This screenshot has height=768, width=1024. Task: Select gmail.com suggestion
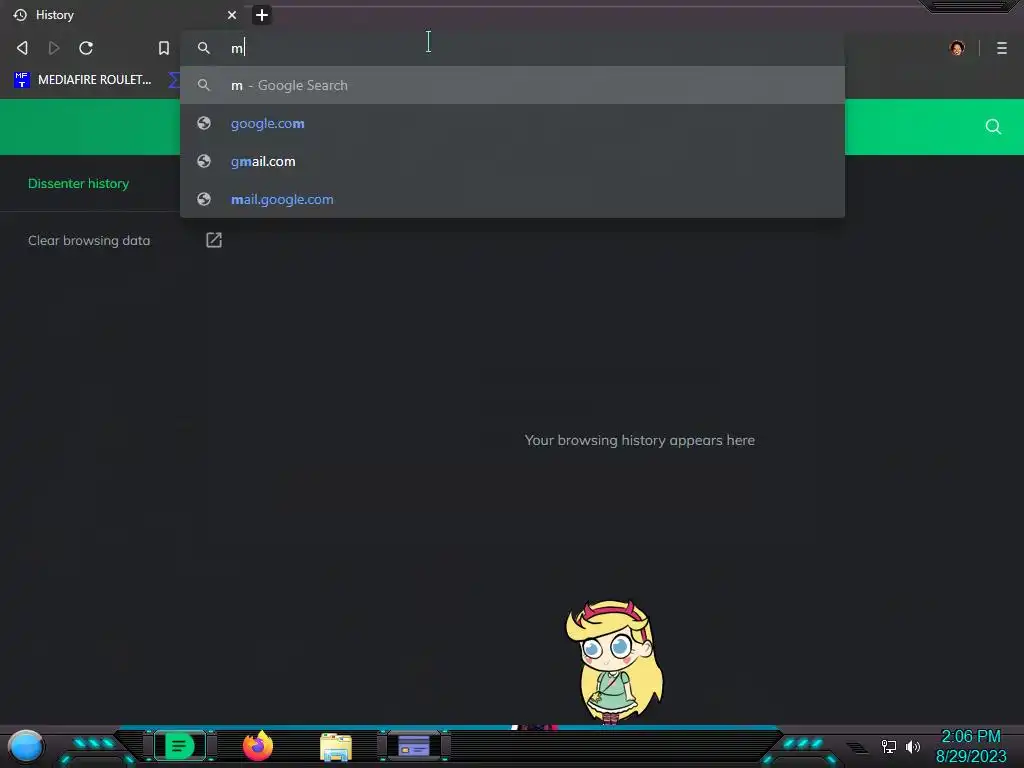[512, 161]
